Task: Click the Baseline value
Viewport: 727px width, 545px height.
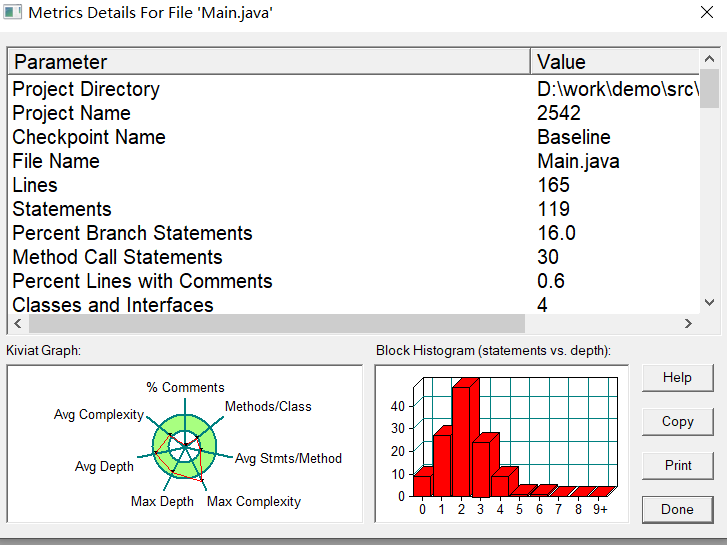Action: tap(574, 137)
